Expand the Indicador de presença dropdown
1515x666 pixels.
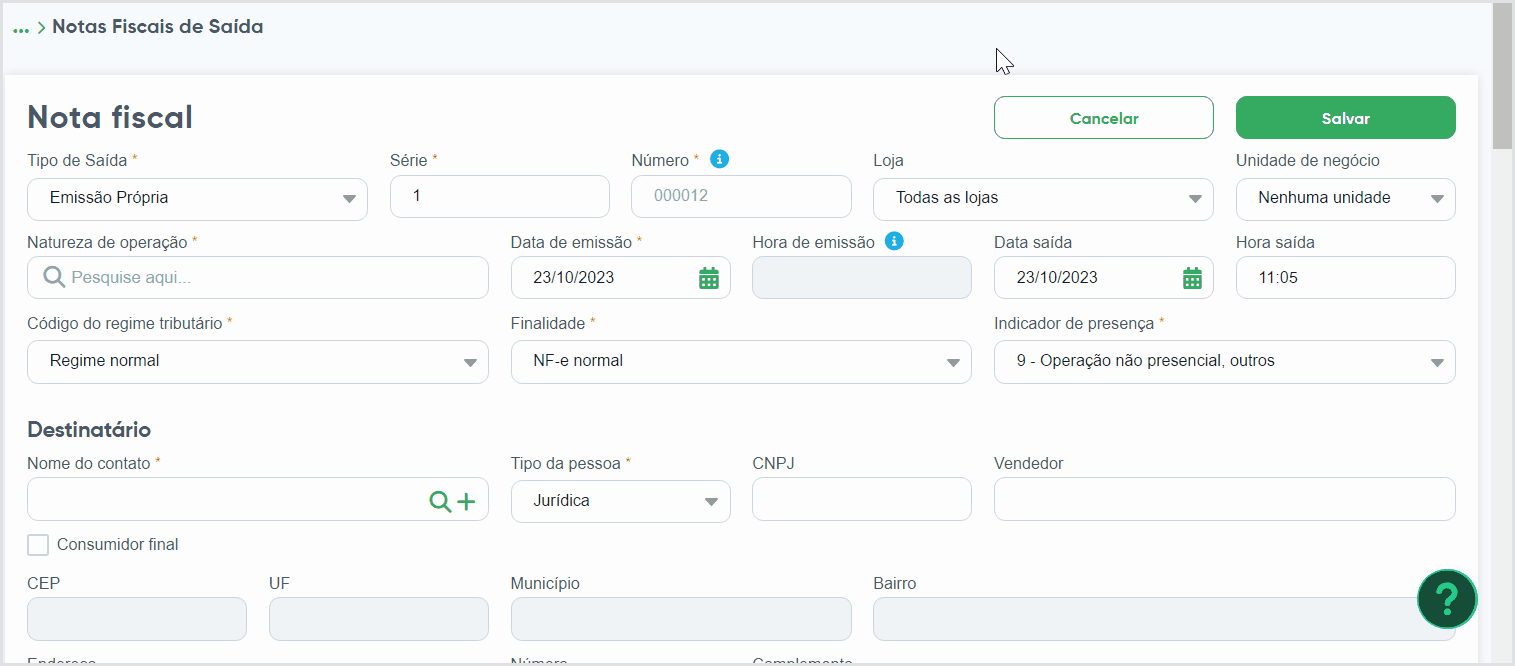1225,361
